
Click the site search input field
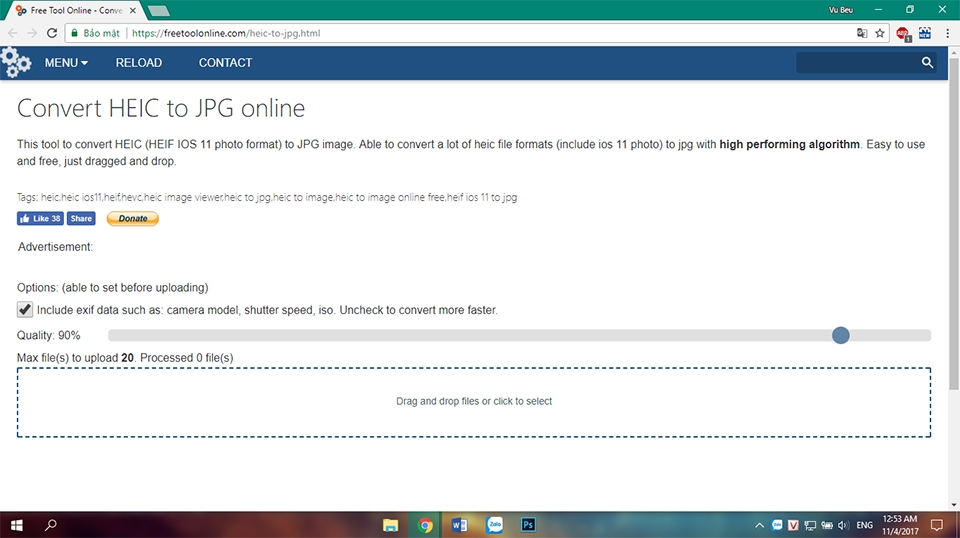coord(857,62)
